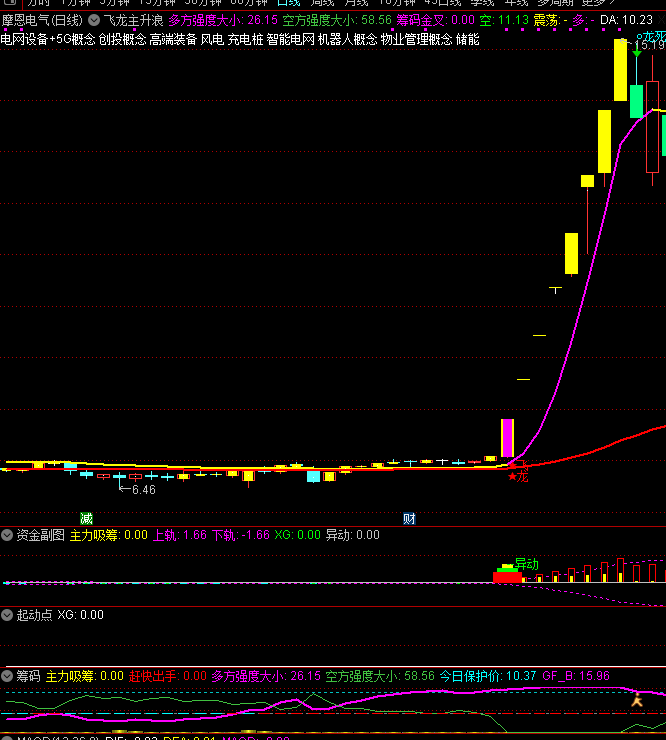Switch to the 年线 period tab
The image size is (666, 740).
(516, 3)
